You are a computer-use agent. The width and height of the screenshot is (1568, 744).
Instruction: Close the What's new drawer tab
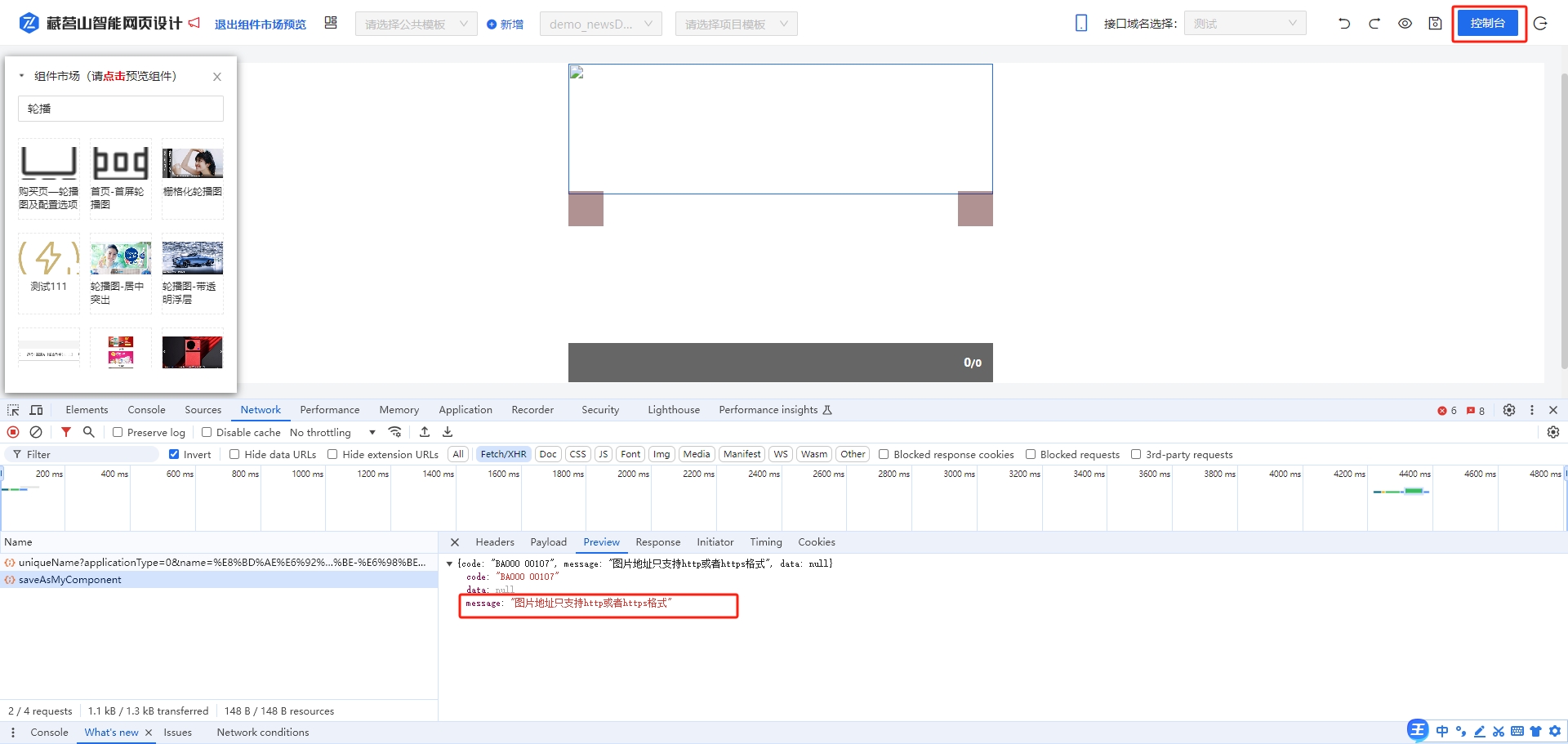tap(149, 733)
